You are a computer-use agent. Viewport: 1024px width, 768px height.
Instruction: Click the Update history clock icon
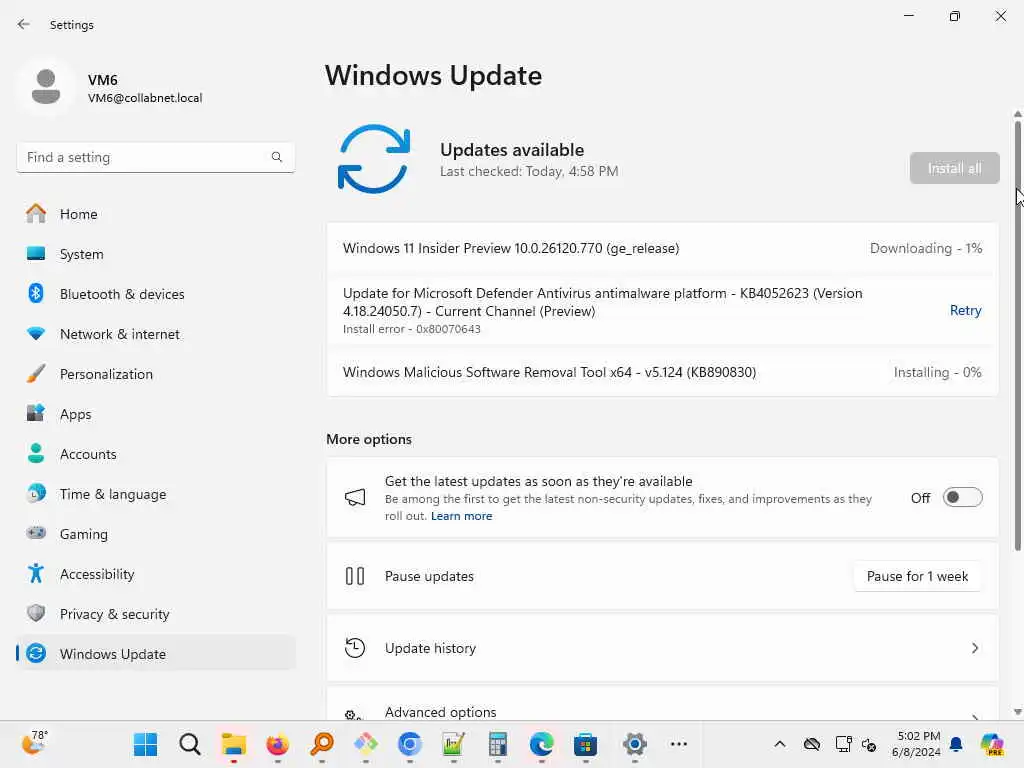(x=355, y=648)
